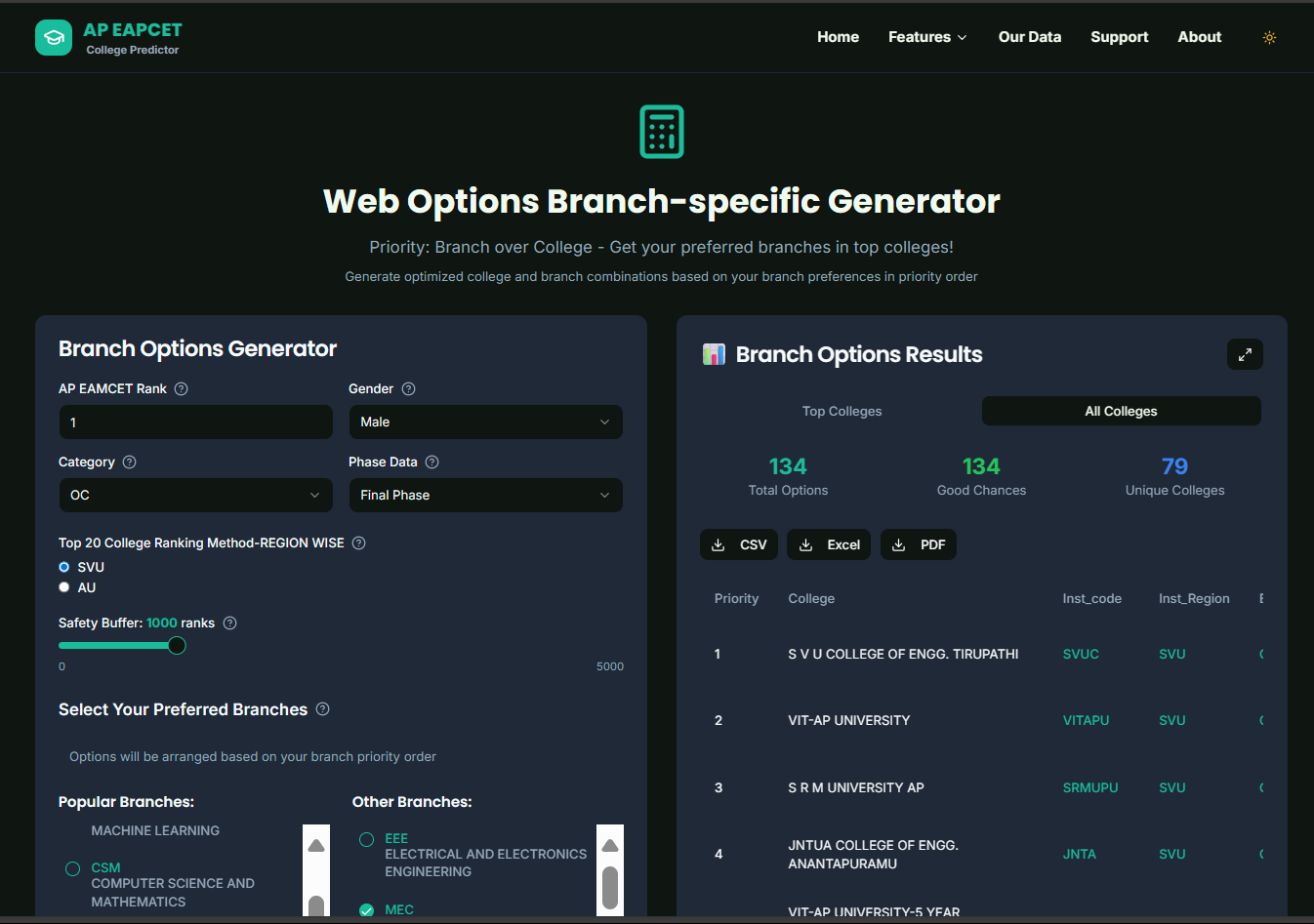Click help icon beside Gender label

[409, 388]
